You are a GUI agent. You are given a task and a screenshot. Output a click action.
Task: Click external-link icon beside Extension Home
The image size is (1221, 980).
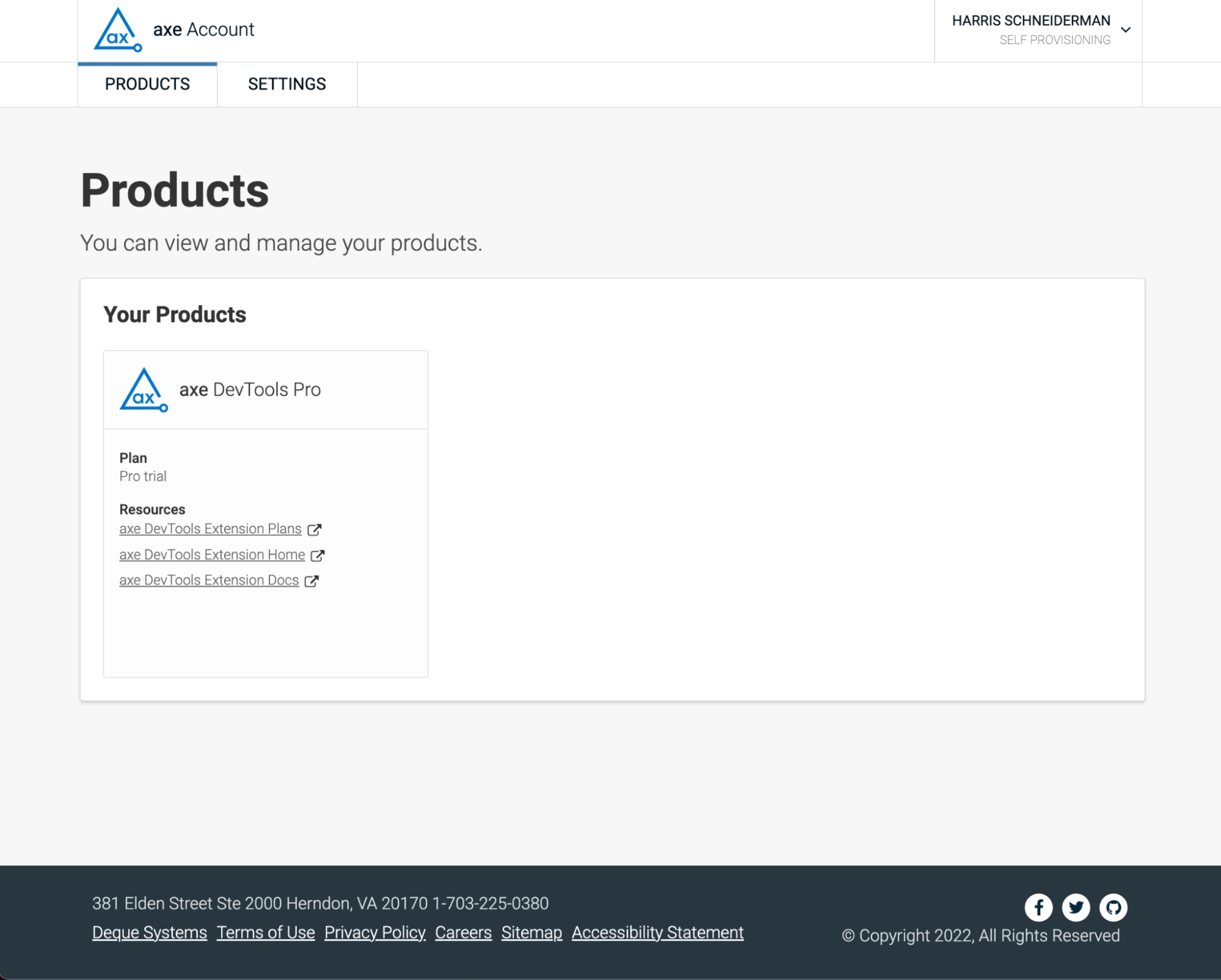point(318,555)
